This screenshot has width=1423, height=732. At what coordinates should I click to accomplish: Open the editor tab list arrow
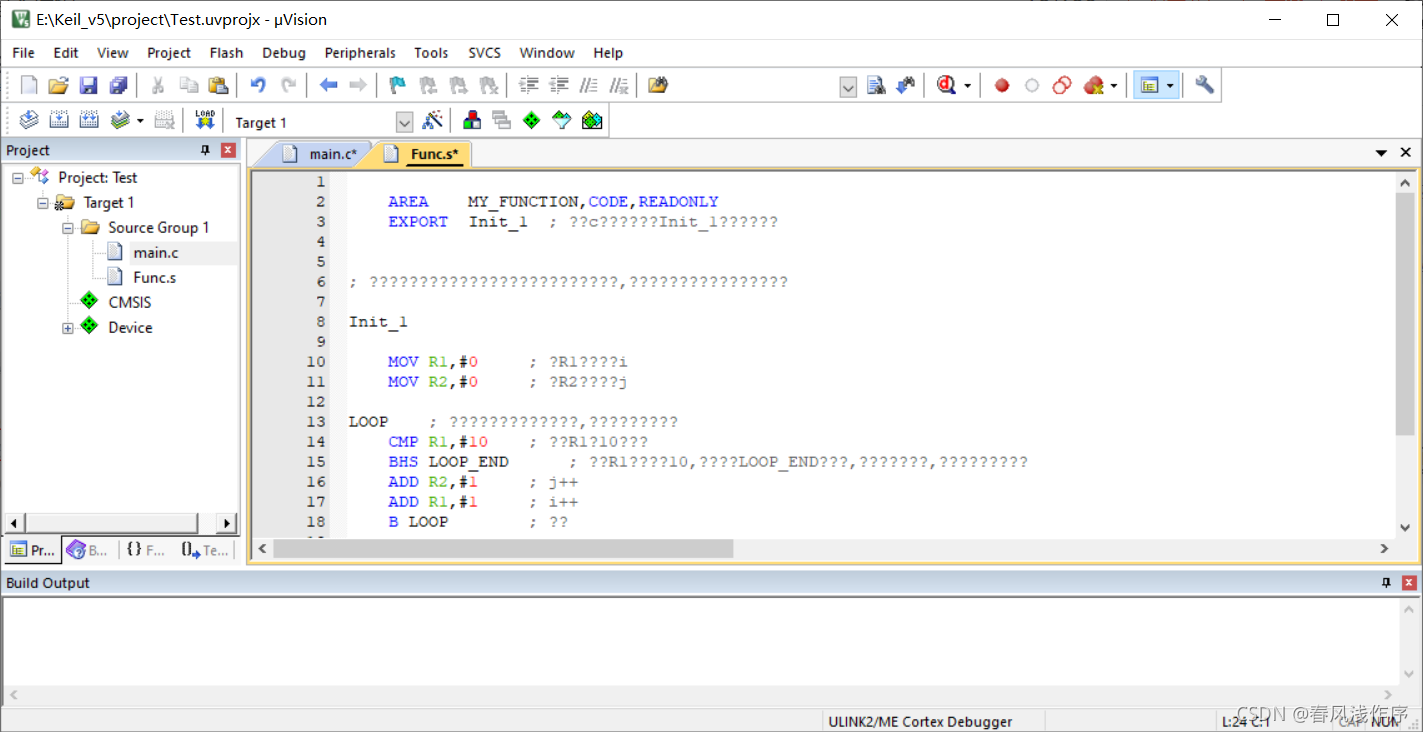(x=1381, y=153)
